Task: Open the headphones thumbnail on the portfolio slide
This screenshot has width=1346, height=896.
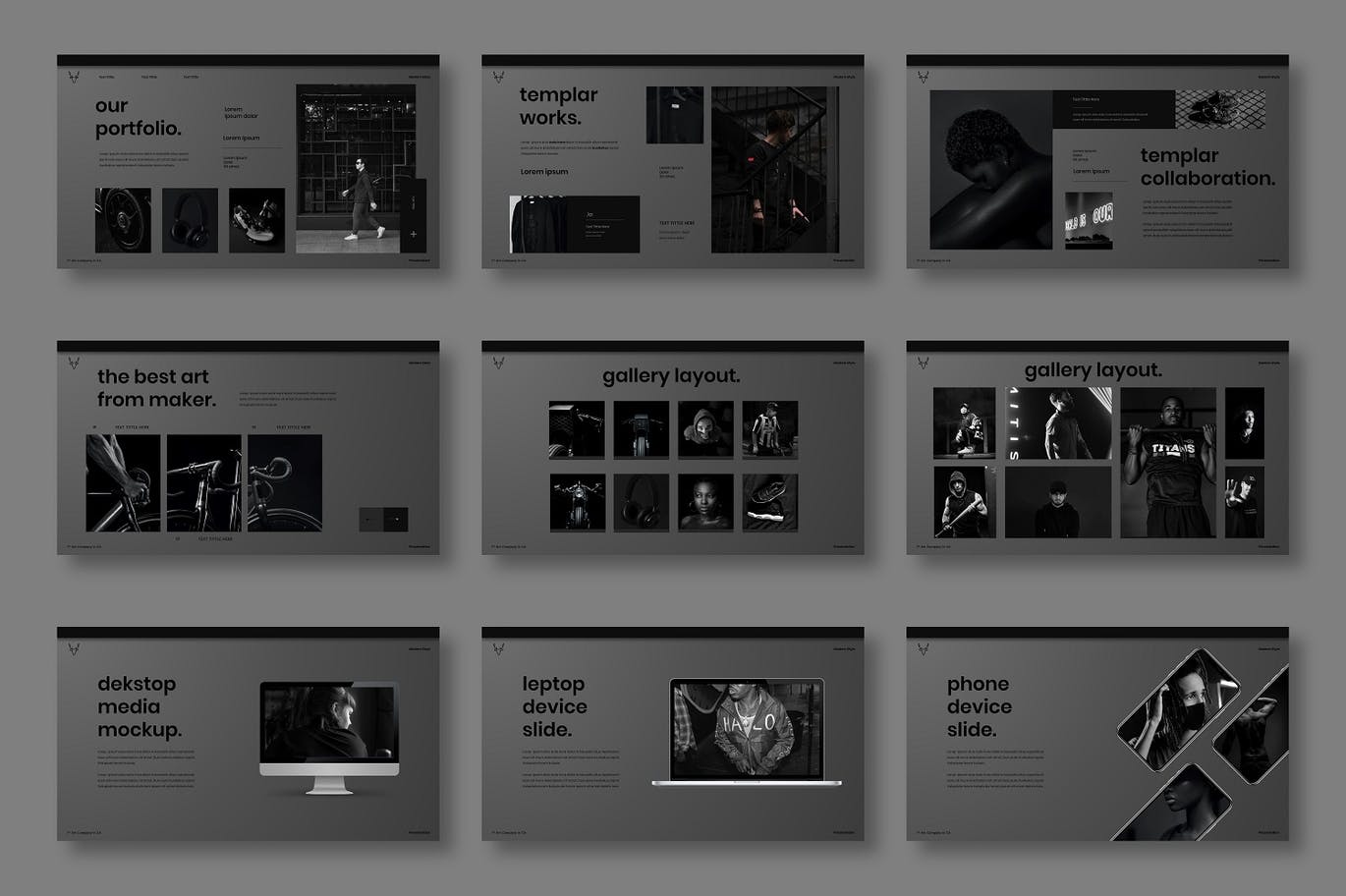Action: point(190,220)
